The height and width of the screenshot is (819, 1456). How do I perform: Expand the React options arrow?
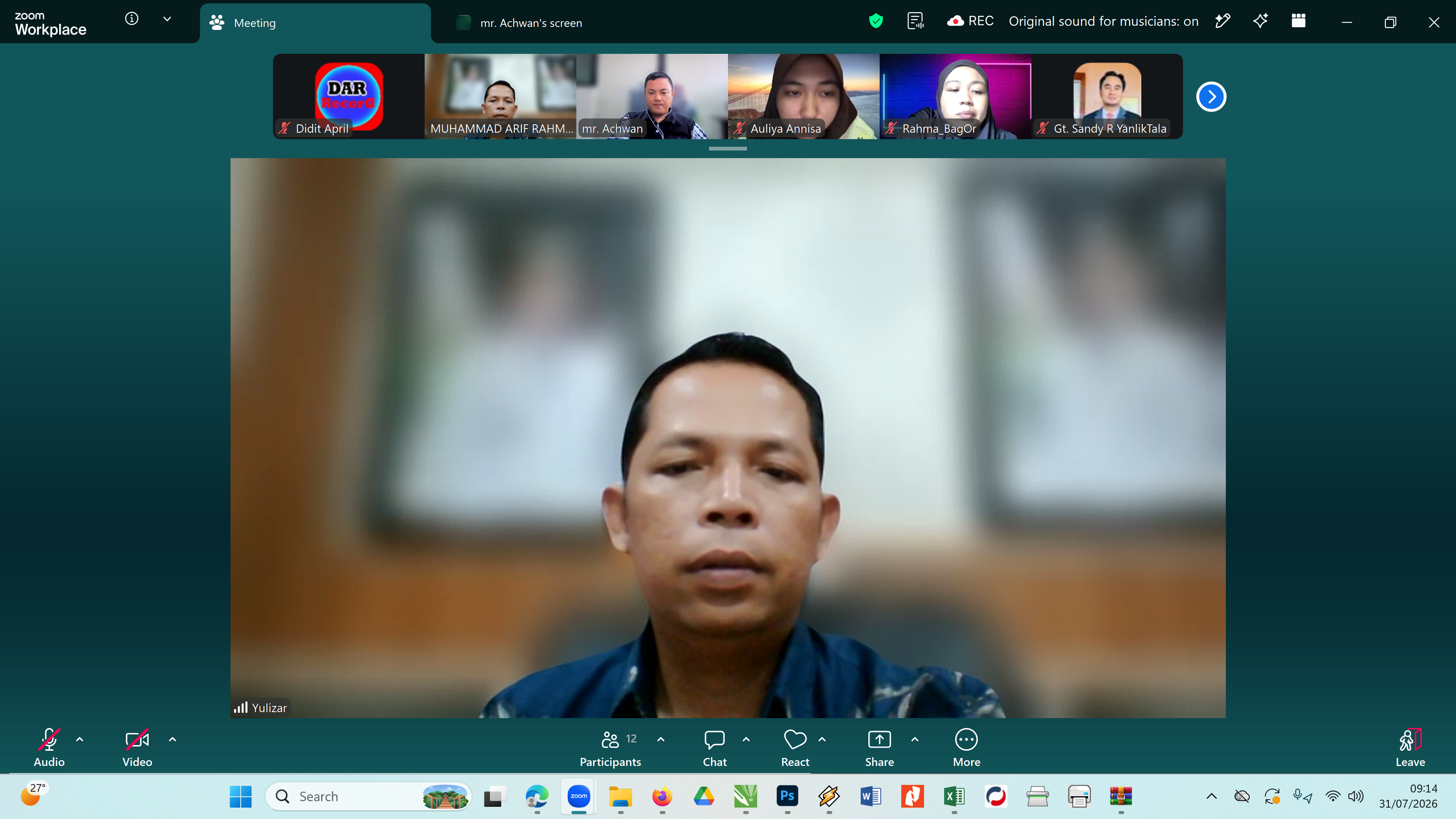tap(822, 739)
